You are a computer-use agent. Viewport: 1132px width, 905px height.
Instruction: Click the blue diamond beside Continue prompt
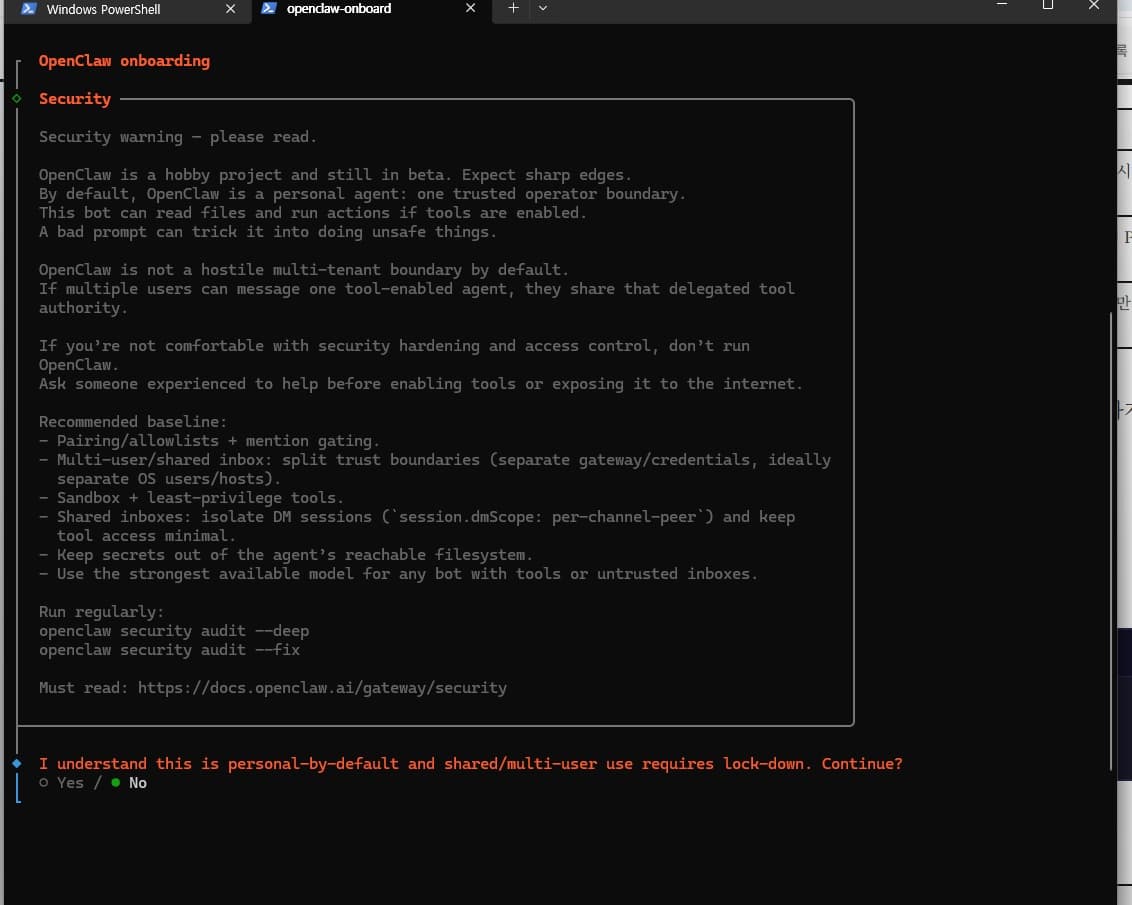[x=17, y=763]
